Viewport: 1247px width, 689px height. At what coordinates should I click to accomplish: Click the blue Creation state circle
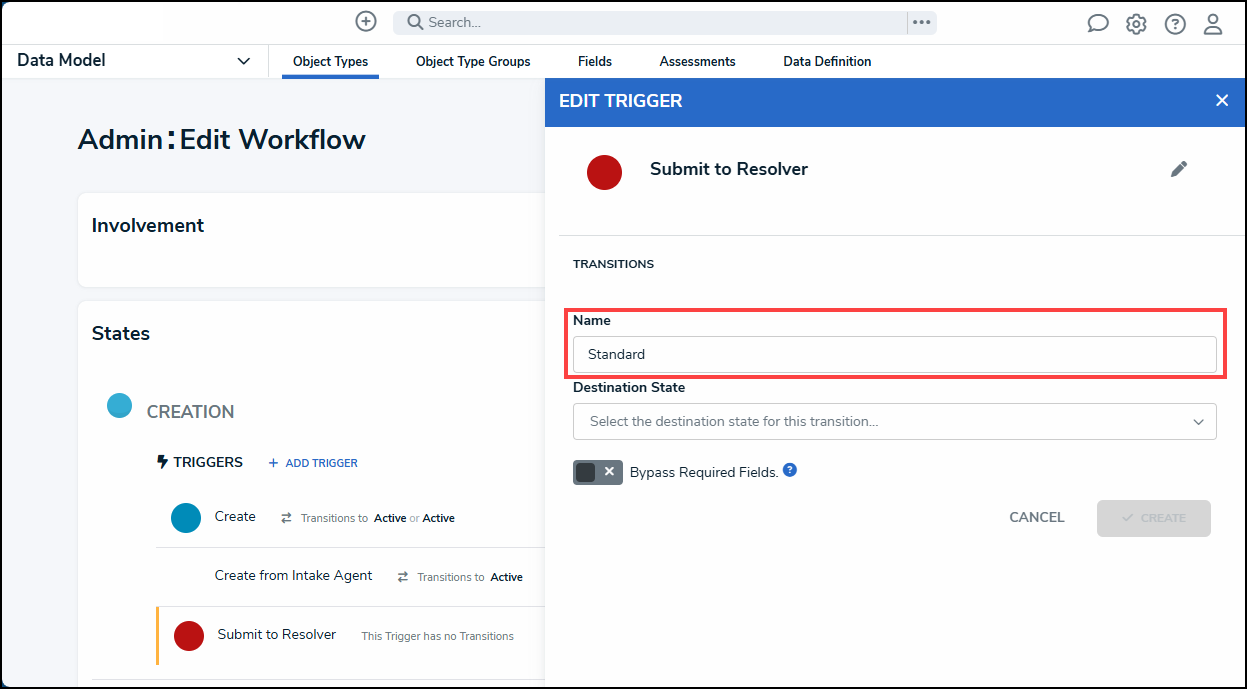119,405
